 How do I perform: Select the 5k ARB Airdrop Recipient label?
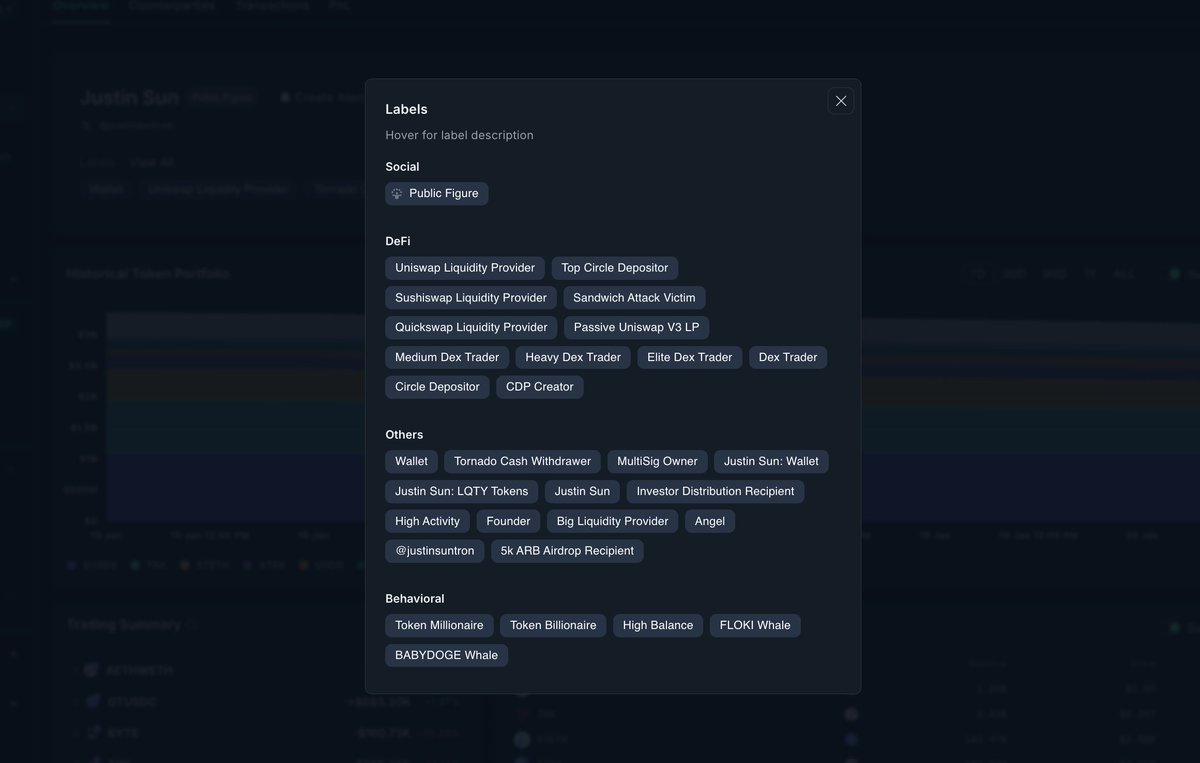coord(567,551)
